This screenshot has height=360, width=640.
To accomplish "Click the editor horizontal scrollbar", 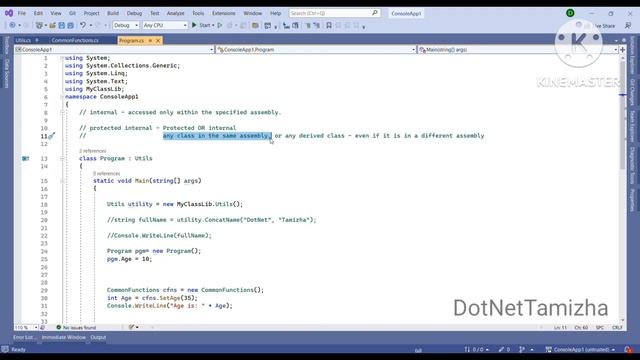I will 347,327.
